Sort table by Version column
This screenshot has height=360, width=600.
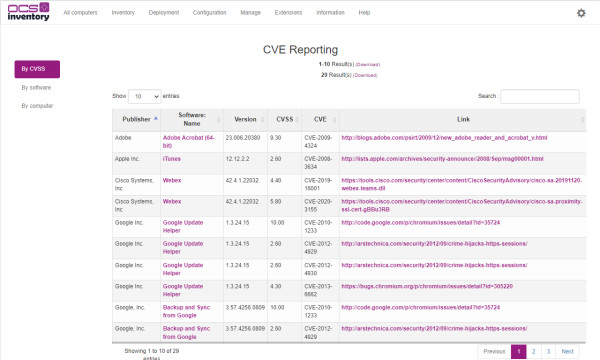(245, 119)
